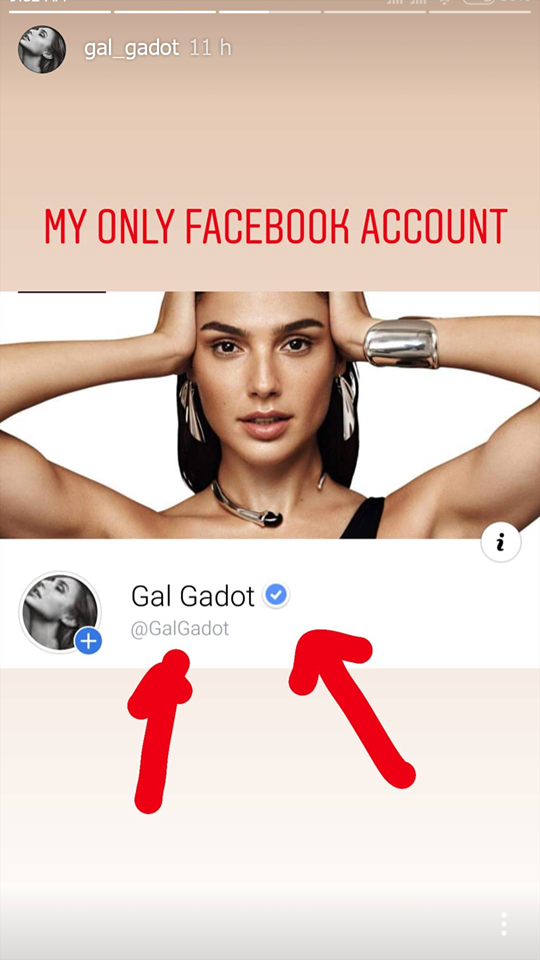The width and height of the screenshot is (540, 960).
Task: Tap the blue plus icon on the profile picture
Action: click(88, 641)
